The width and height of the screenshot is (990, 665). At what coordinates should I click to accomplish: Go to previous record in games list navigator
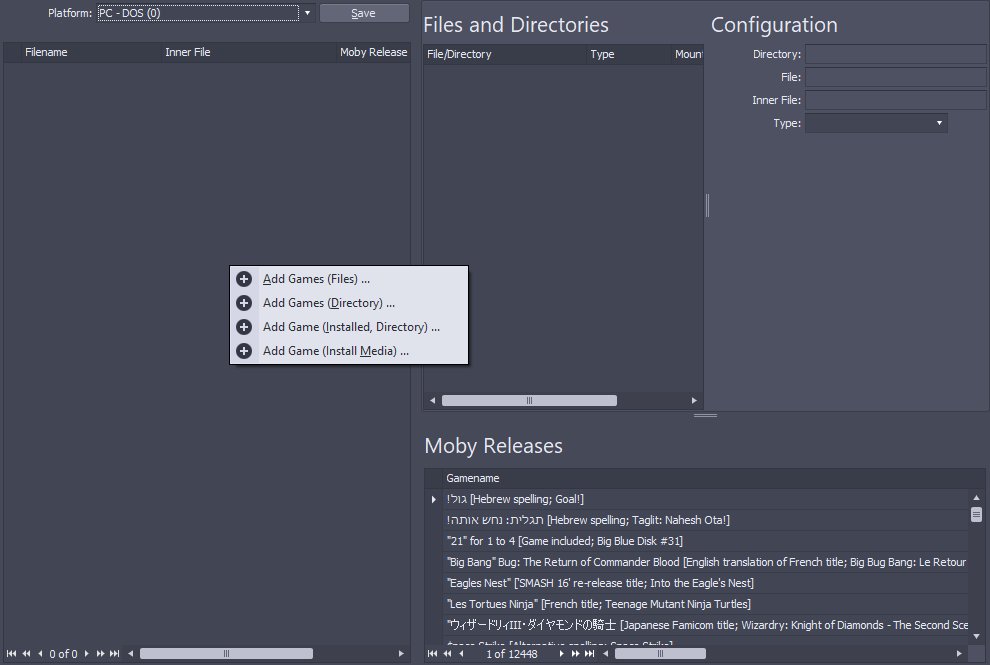pos(40,654)
